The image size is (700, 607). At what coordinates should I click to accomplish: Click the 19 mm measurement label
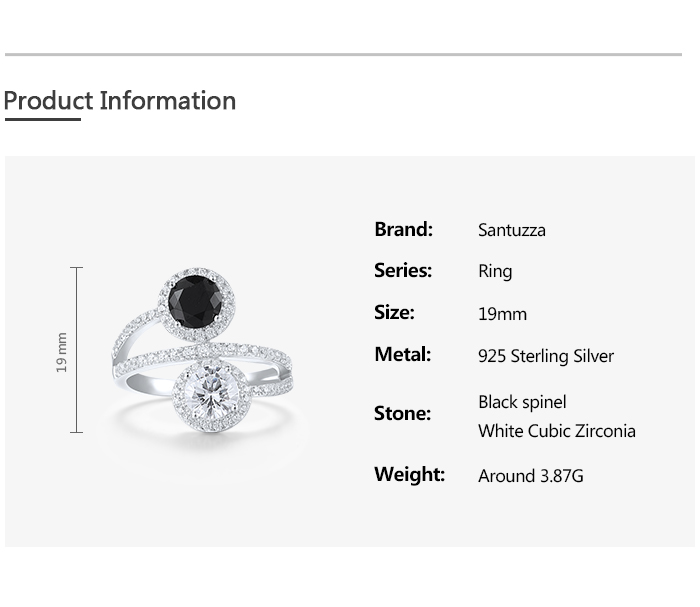62,352
